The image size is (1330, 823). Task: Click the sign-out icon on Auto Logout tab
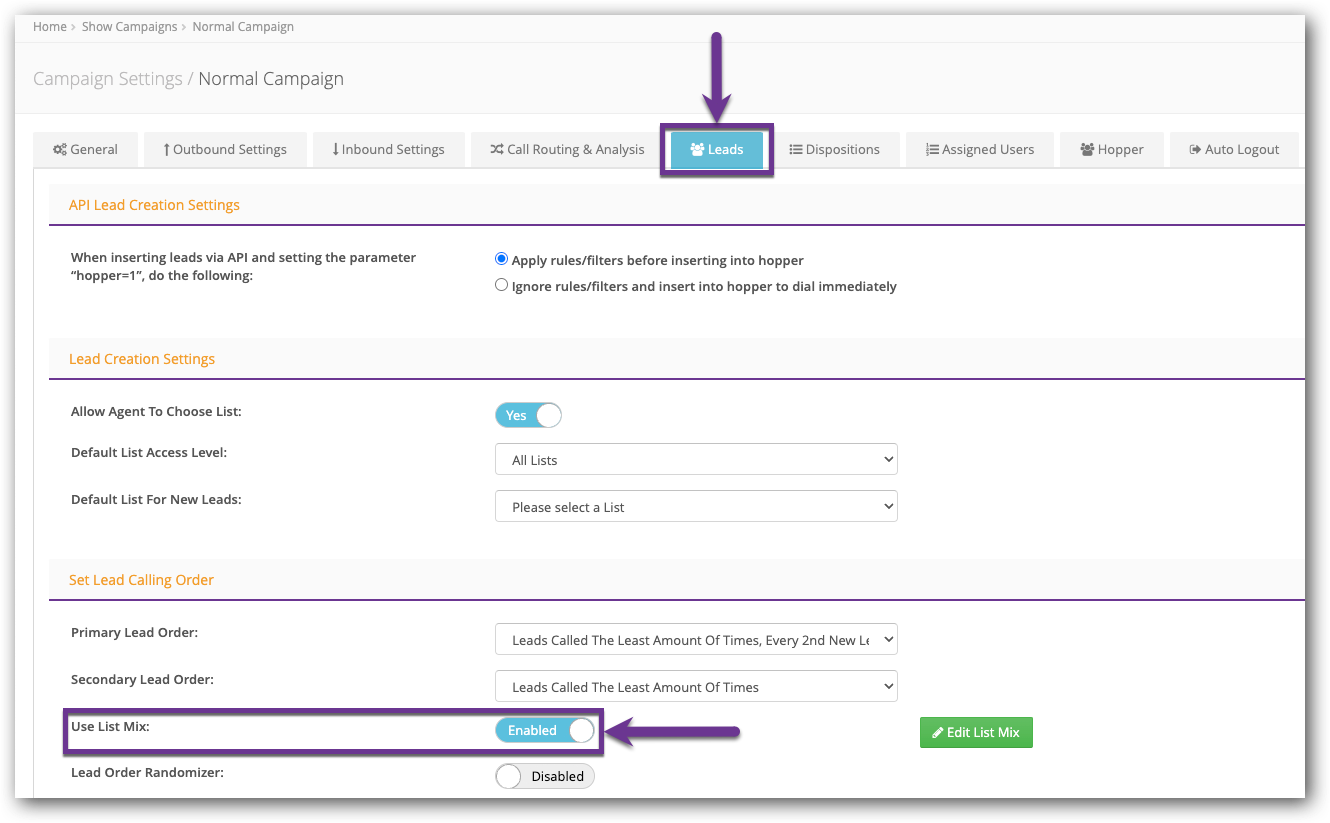click(x=1194, y=149)
